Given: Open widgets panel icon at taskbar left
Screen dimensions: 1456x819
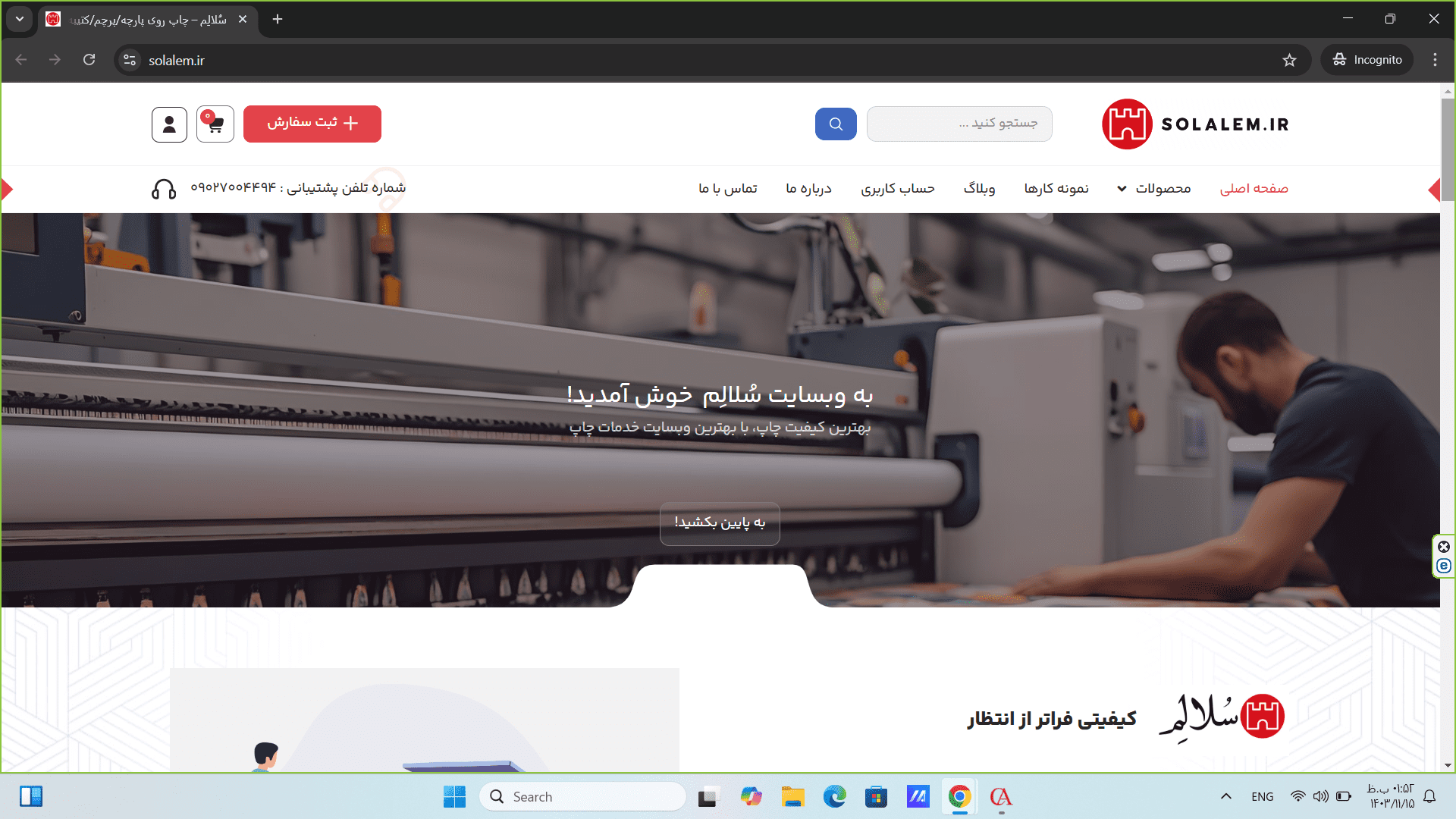Looking at the screenshot, I should 31,797.
